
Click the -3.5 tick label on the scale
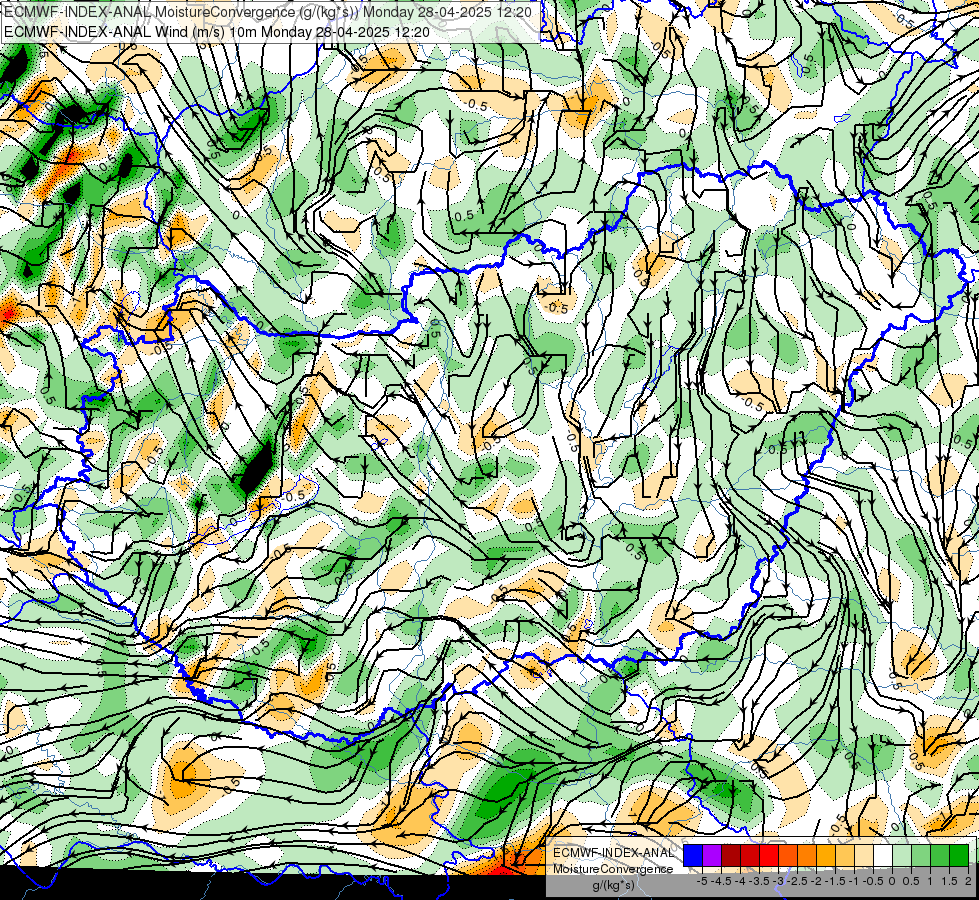[760, 881]
